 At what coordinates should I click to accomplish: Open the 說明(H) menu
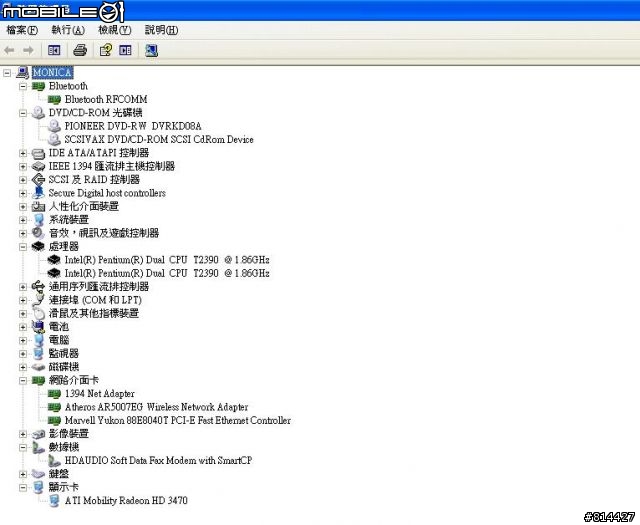pos(162,30)
